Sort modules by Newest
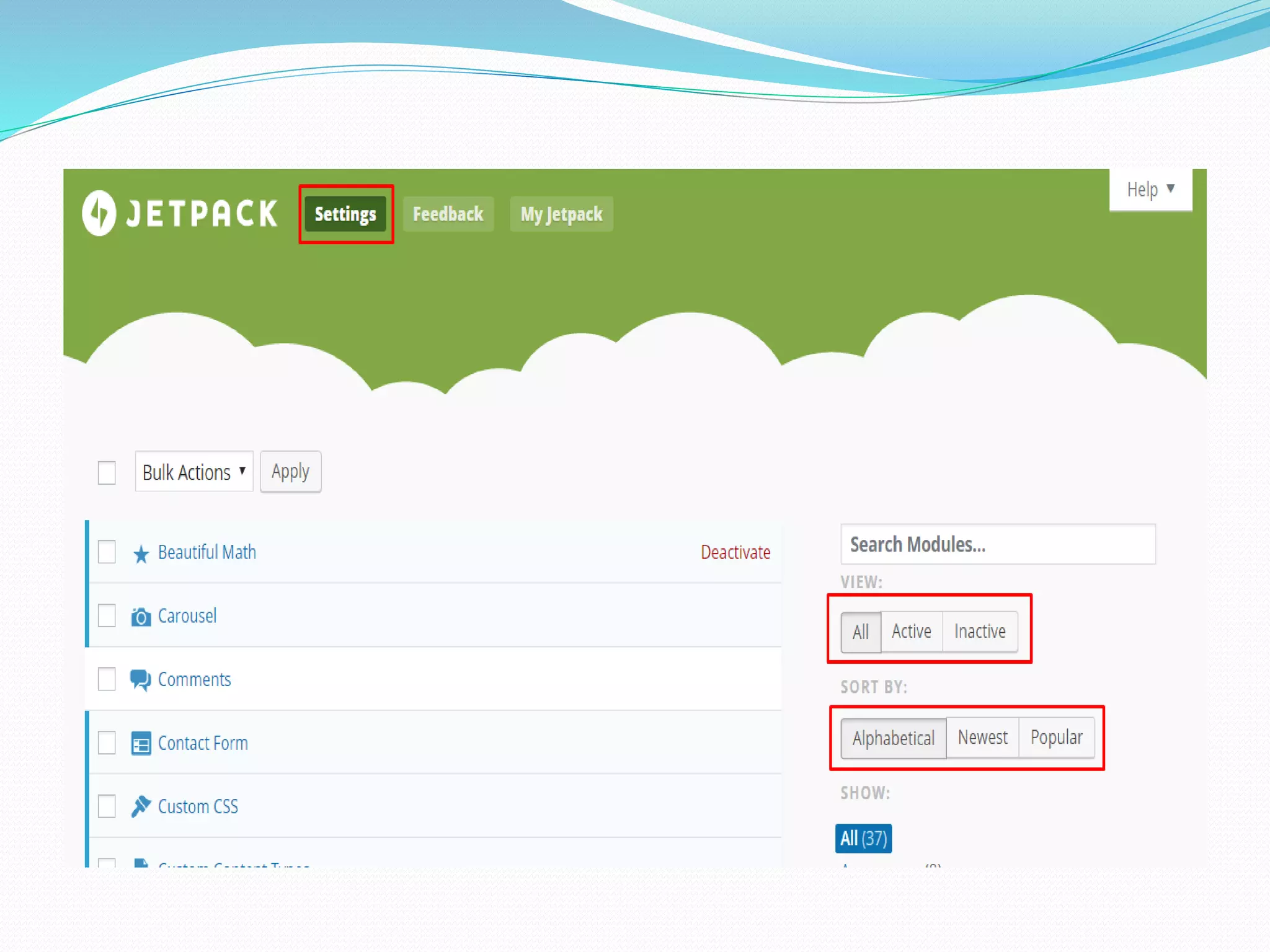Viewport: 1270px width, 952px height. tap(982, 738)
